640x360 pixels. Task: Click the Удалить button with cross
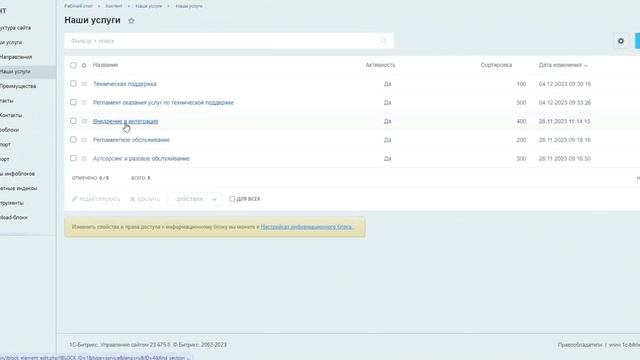coord(145,199)
